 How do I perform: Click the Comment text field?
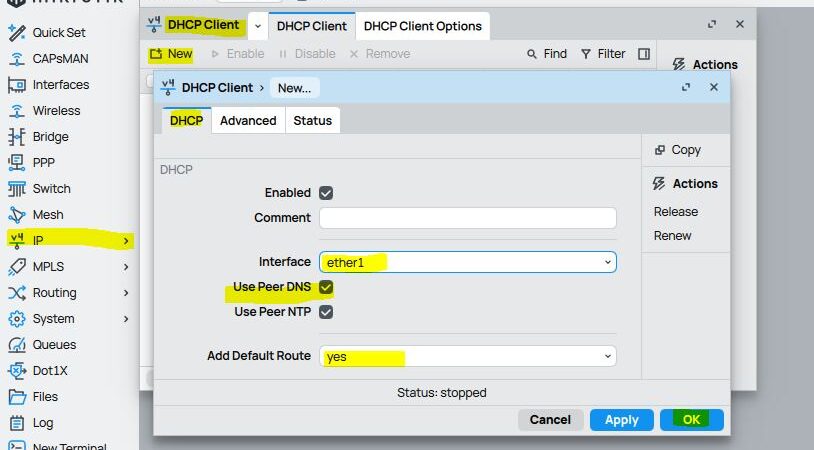467,218
